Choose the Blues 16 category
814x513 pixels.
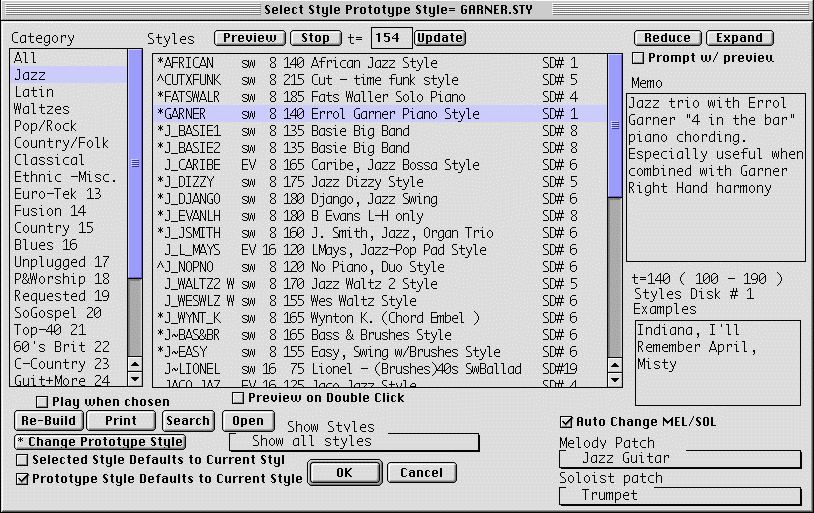tap(45, 245)
